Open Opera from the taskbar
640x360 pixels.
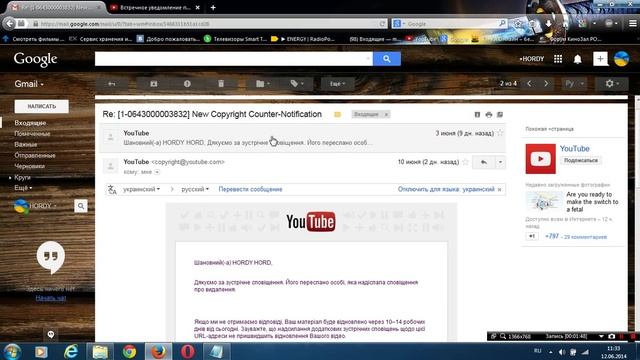tap(187, 351)
